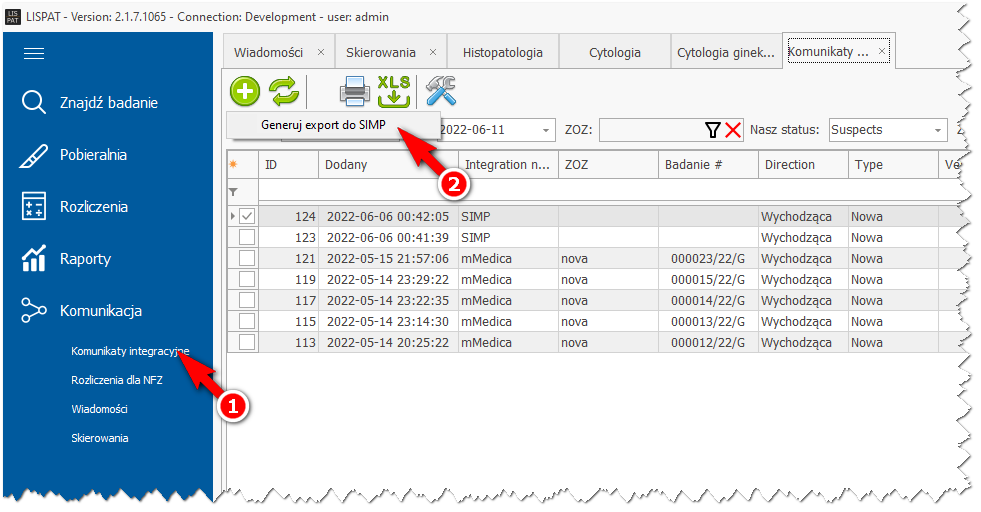
Task: Click the printer icon in toolbar
Action: click(355, 91)
